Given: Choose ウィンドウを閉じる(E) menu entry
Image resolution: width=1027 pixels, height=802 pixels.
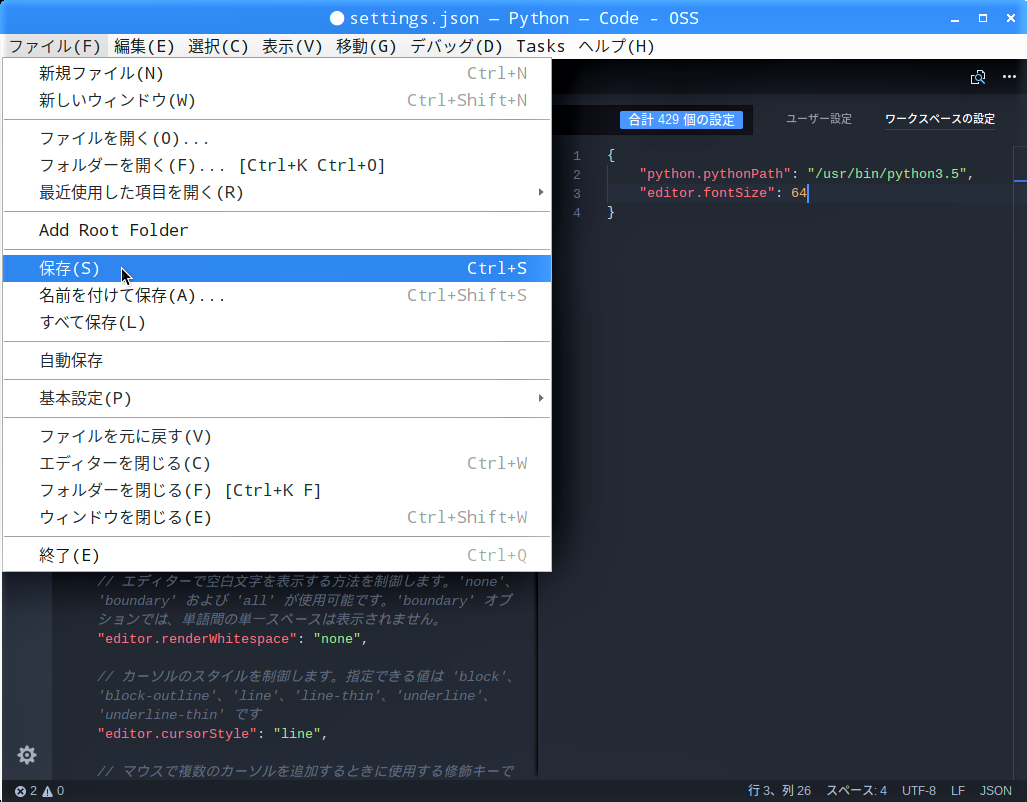Looking at the screenshot, I should (x=277, y=517).
